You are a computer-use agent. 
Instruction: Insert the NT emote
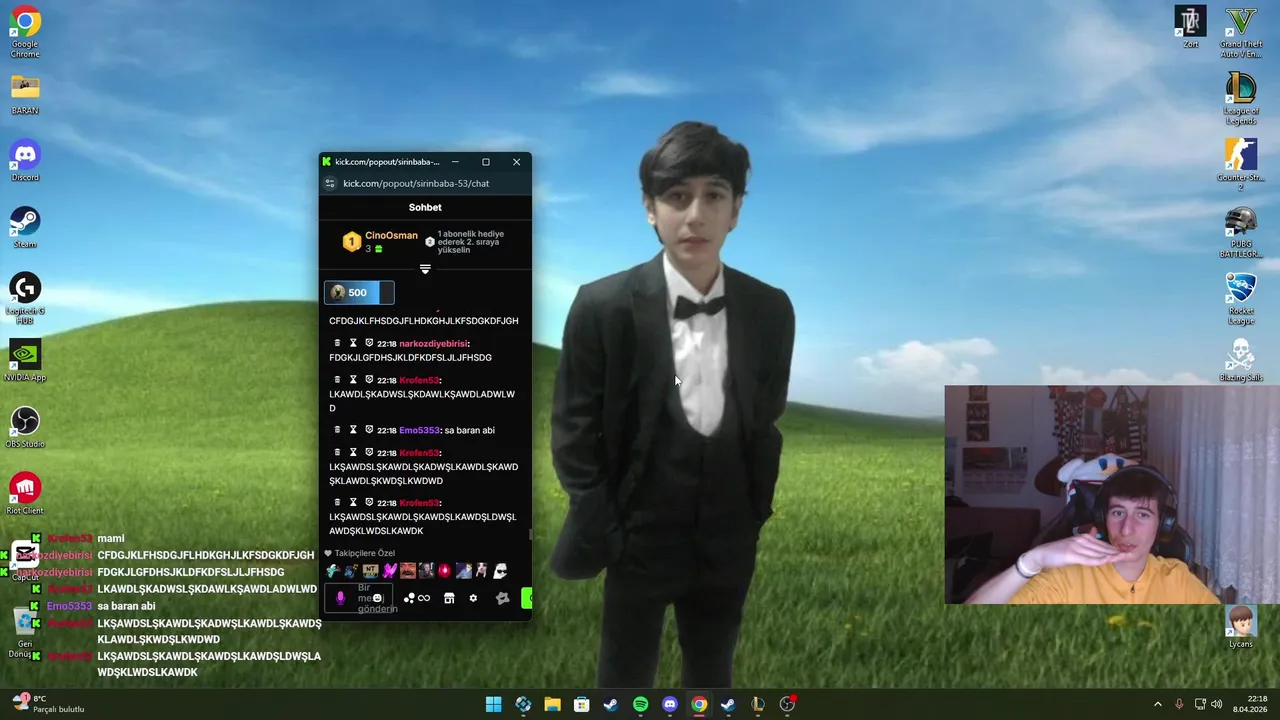click(x=371, y=571)
